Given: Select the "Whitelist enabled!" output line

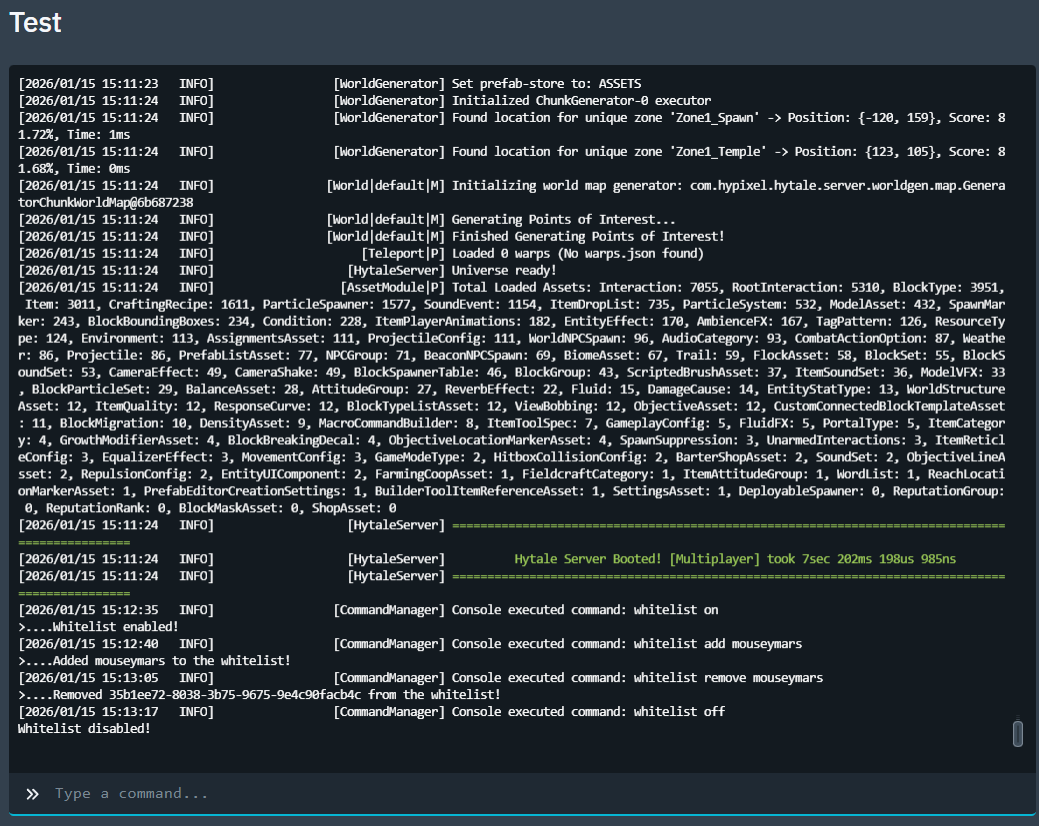Looking at the screenshot, I should coord(98,627).
